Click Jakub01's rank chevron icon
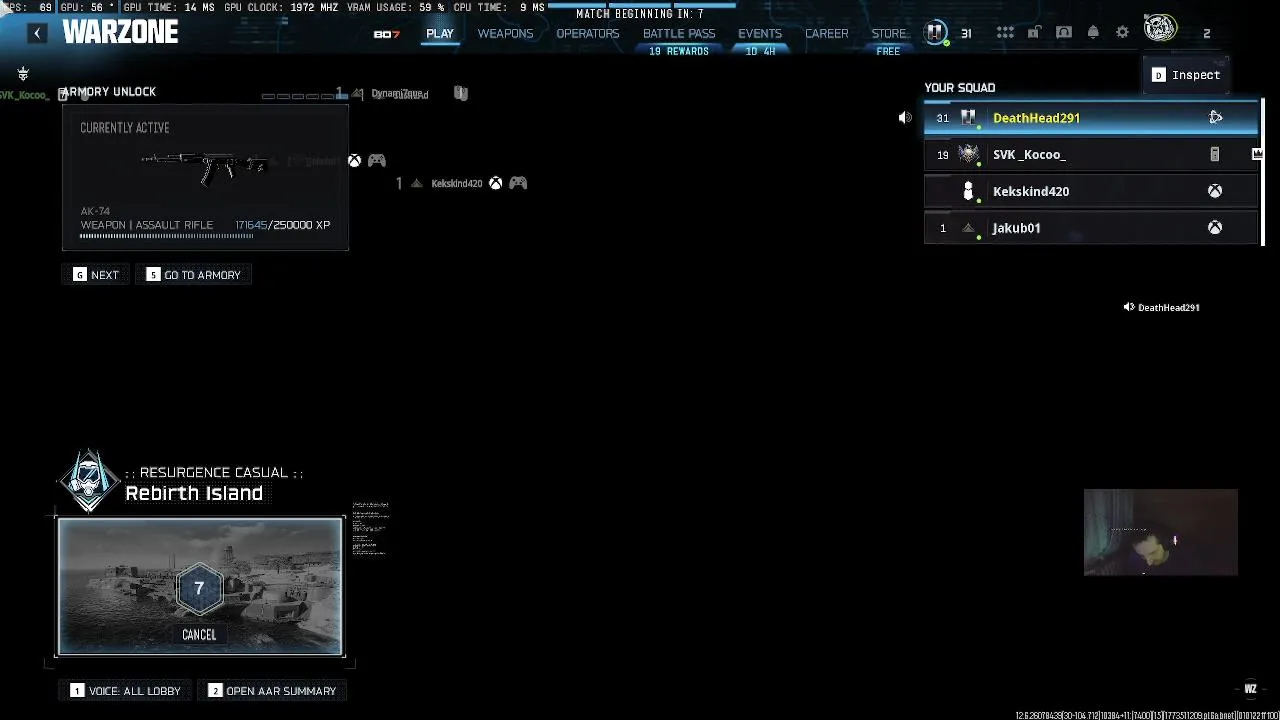The height and width of the screenshot is (720, 1280). click(968, 229)
